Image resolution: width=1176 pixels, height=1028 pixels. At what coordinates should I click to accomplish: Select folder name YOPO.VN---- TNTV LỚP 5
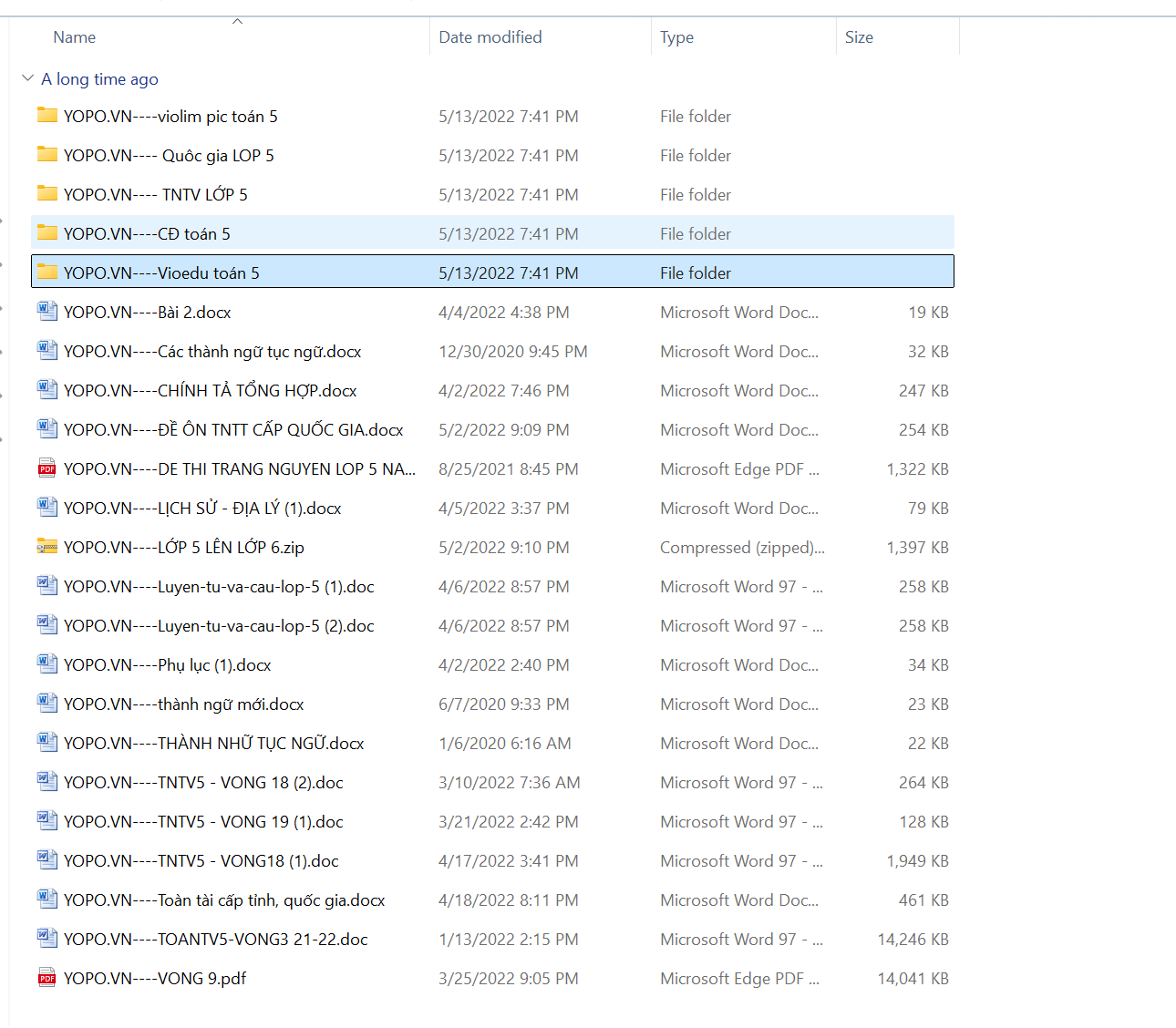tap(156, 195)
